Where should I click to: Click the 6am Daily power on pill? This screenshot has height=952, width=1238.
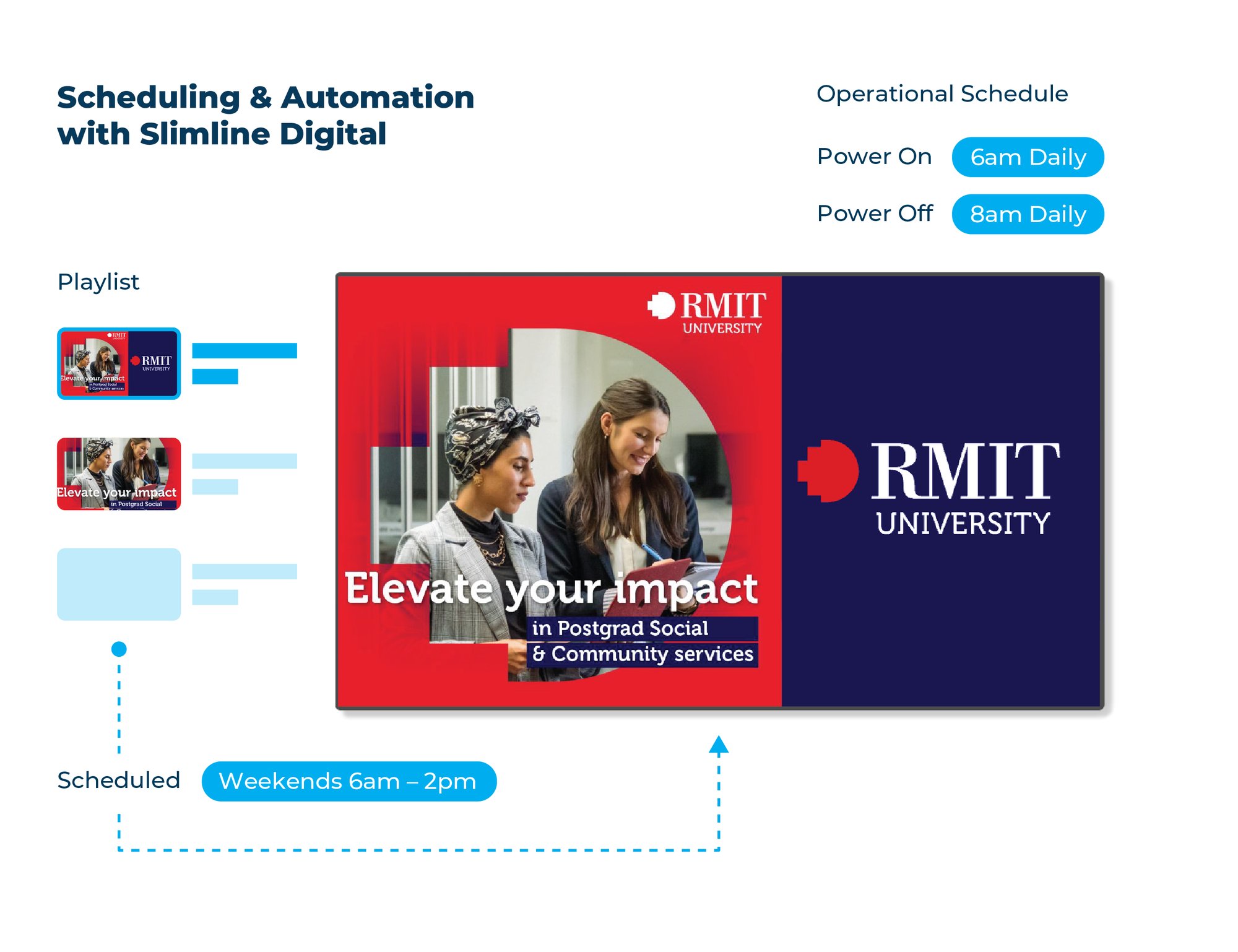coord(1028,157)
